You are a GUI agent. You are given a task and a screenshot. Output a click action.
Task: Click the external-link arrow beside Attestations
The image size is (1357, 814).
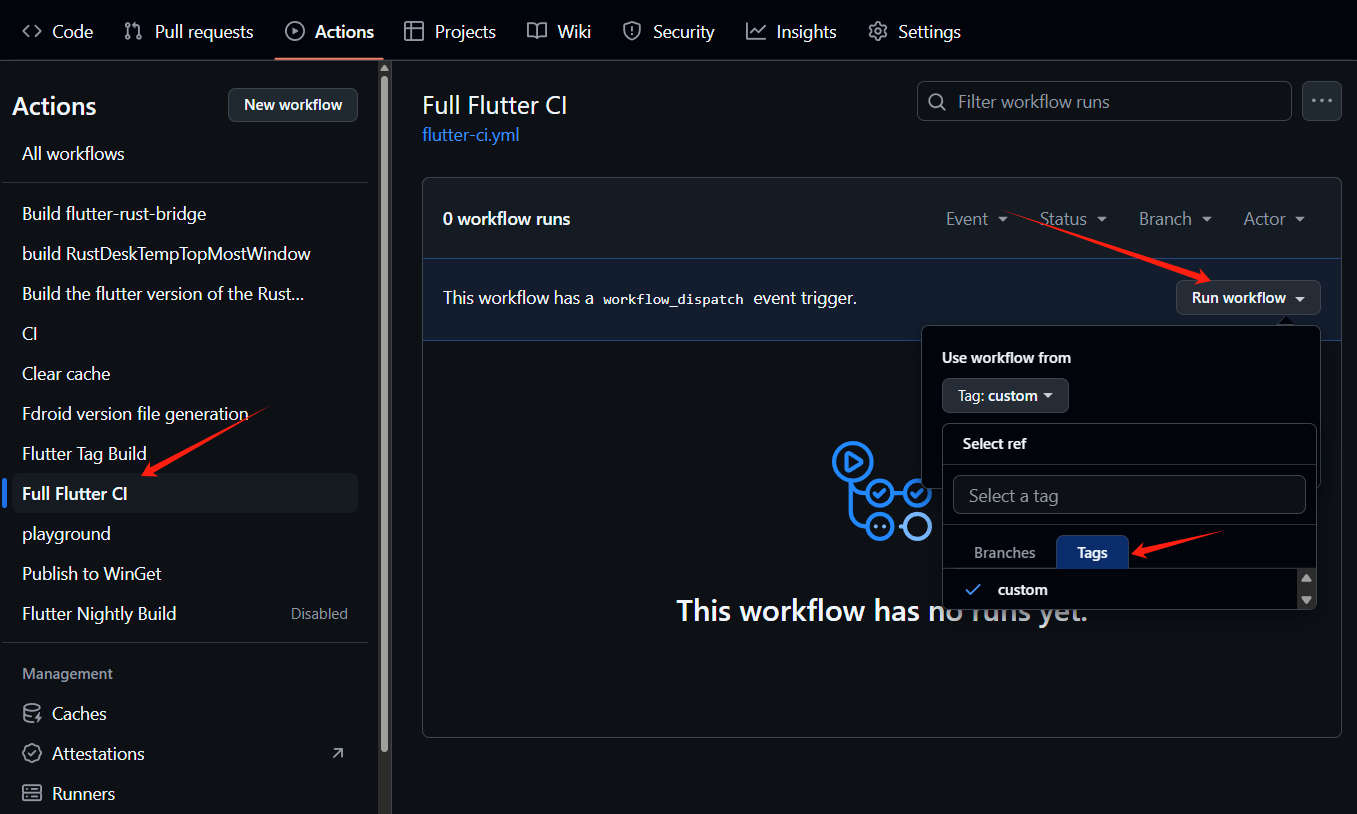(x=338, y=753)
